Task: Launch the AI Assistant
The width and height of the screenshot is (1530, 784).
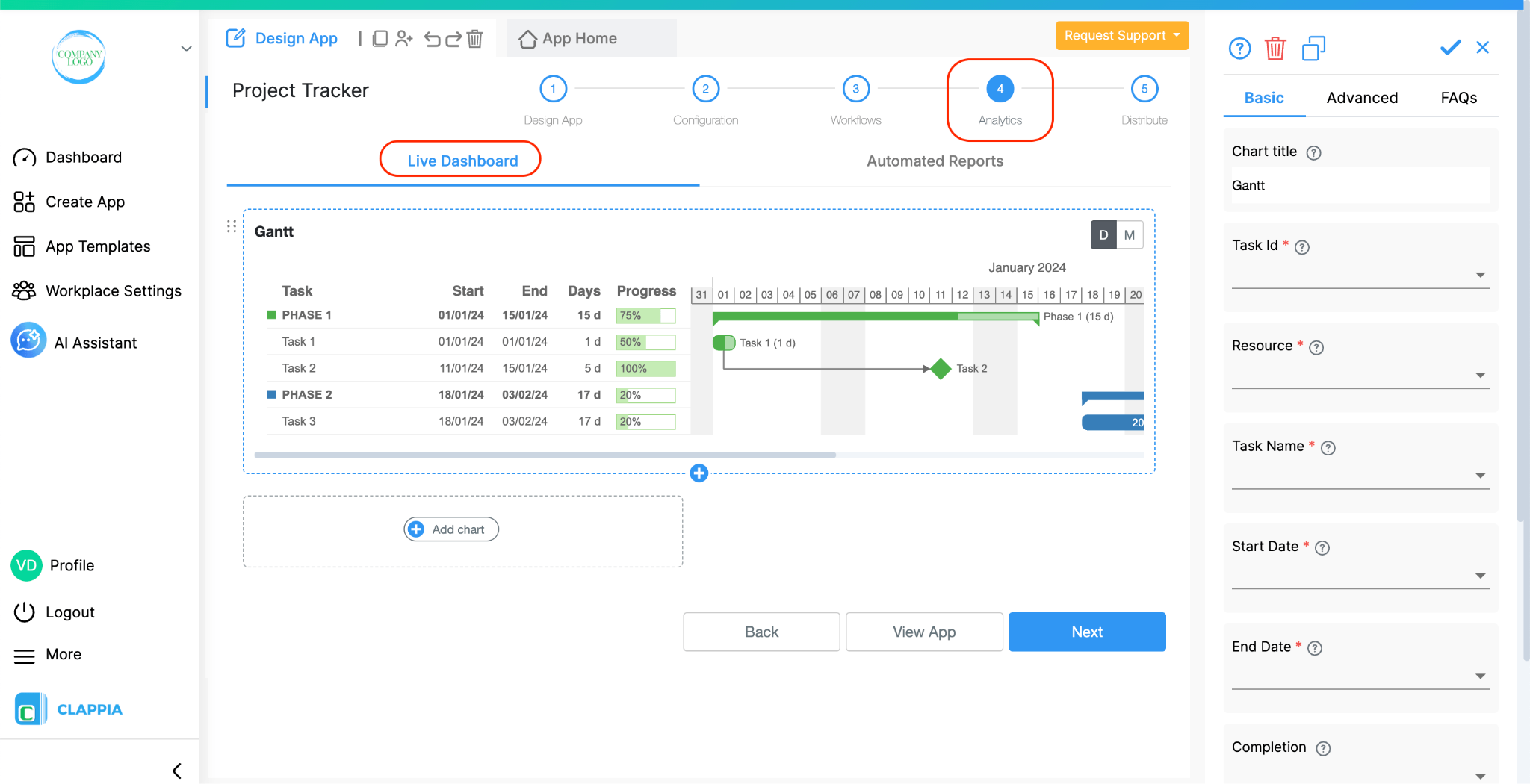Action: 74,341
